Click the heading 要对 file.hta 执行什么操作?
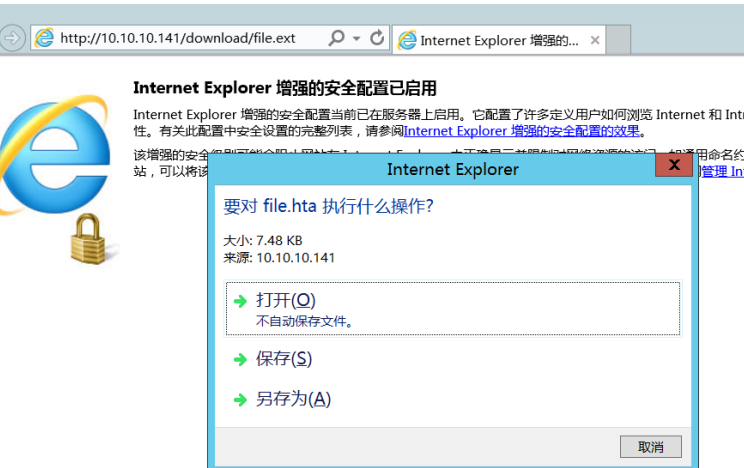Screen dimensions: 744x468 click(x=328, y=206)
